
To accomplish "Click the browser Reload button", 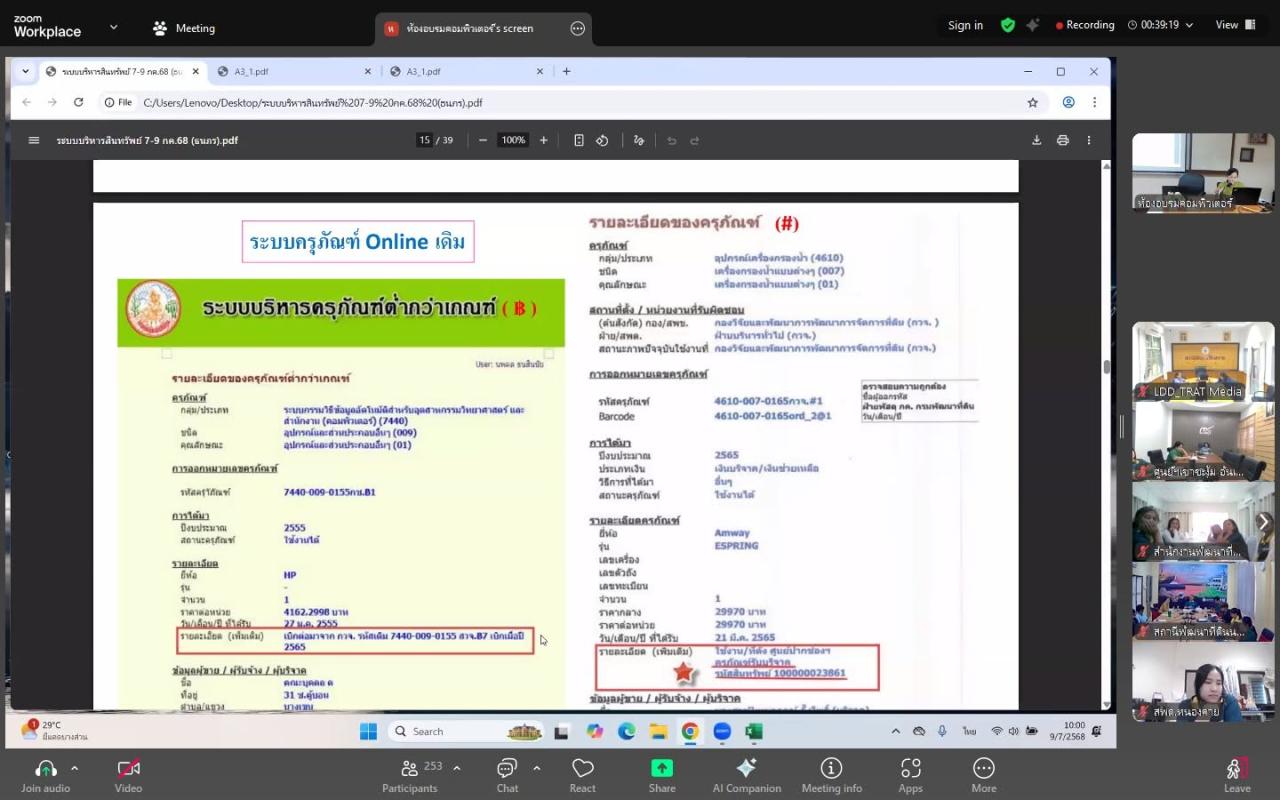I will coord(78,102).
